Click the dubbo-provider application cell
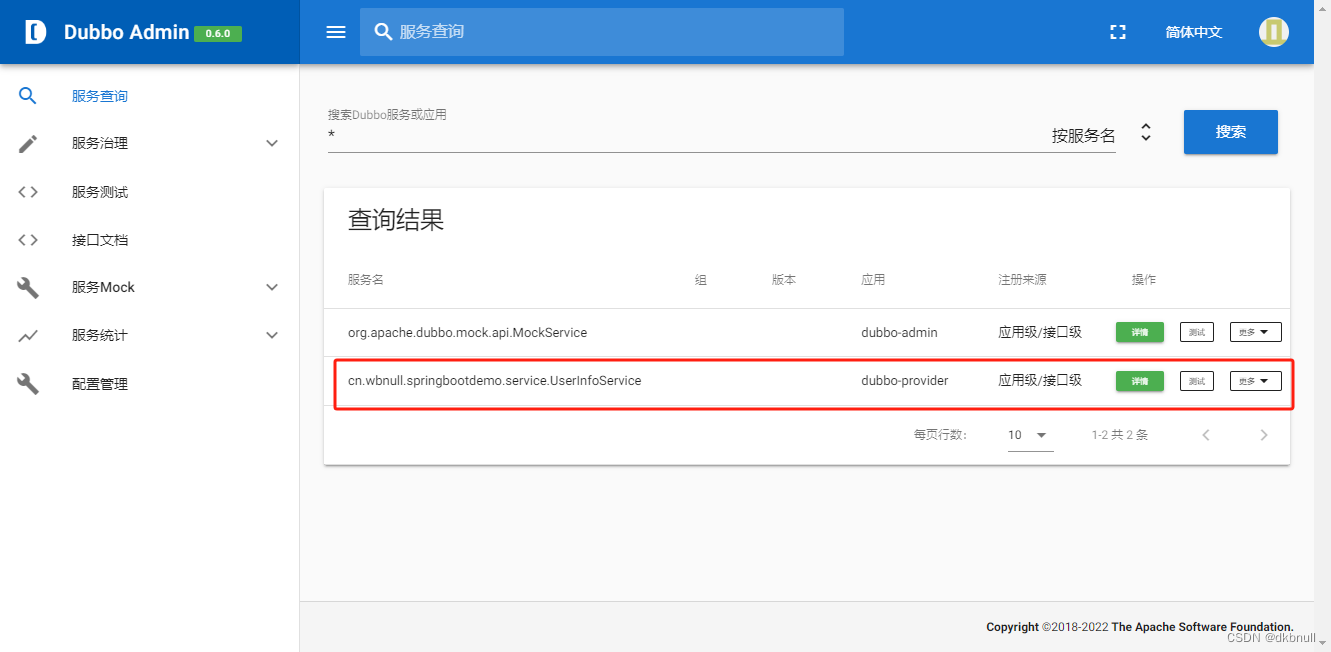This screenshot has height=652, width=1331. pyautogui.click(x=905, y=381)
